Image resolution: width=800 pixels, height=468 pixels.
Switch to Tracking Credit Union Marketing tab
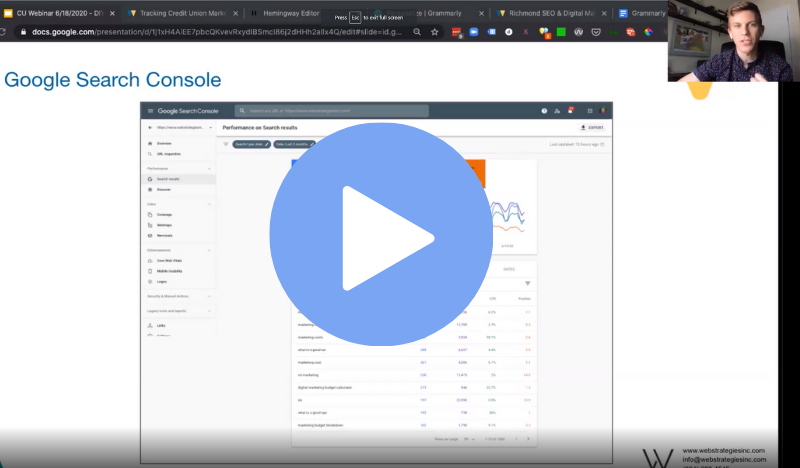click(x=183, y=13)
